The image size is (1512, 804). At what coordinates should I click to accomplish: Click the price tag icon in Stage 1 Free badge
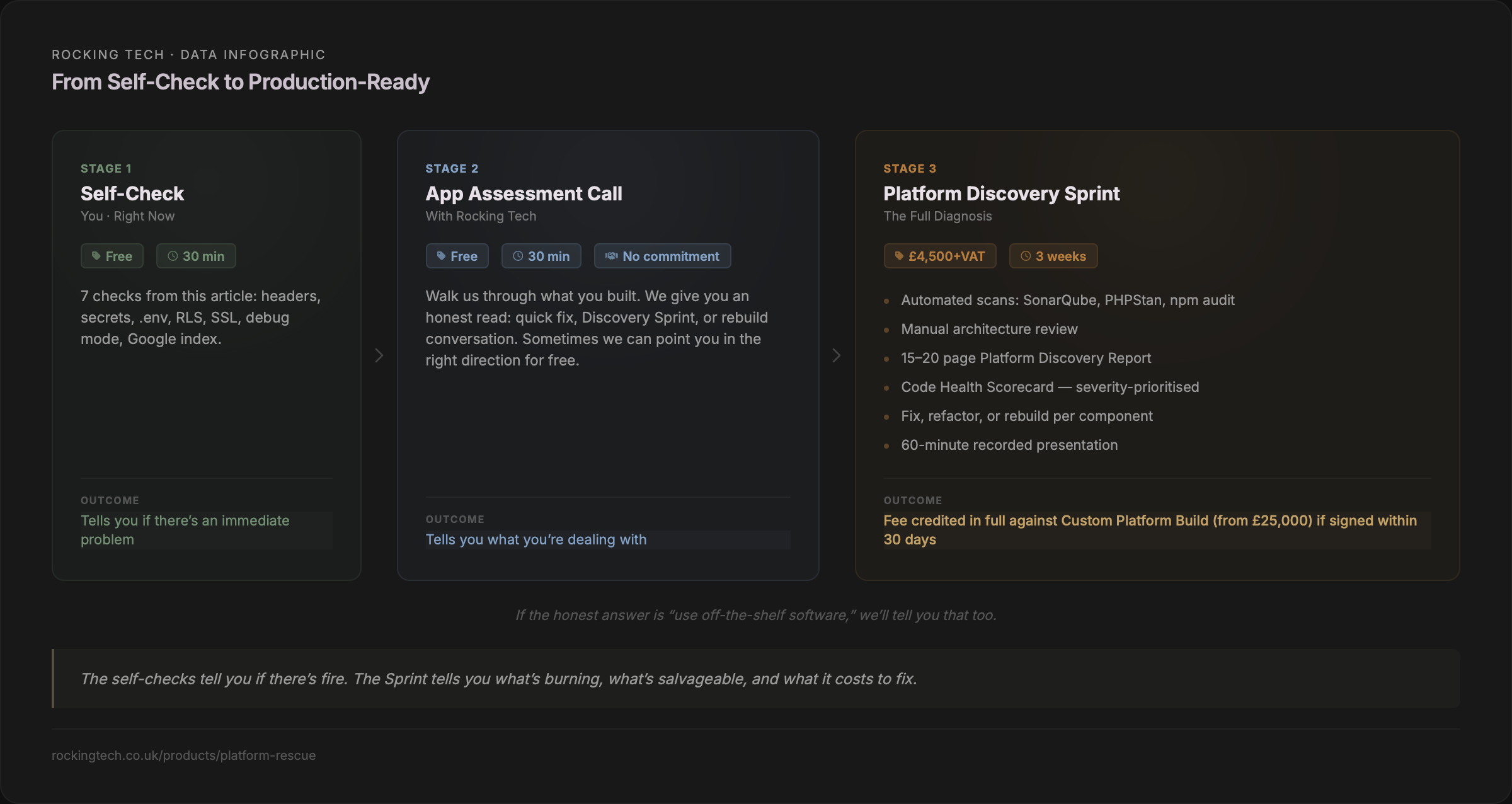point(96,256)
